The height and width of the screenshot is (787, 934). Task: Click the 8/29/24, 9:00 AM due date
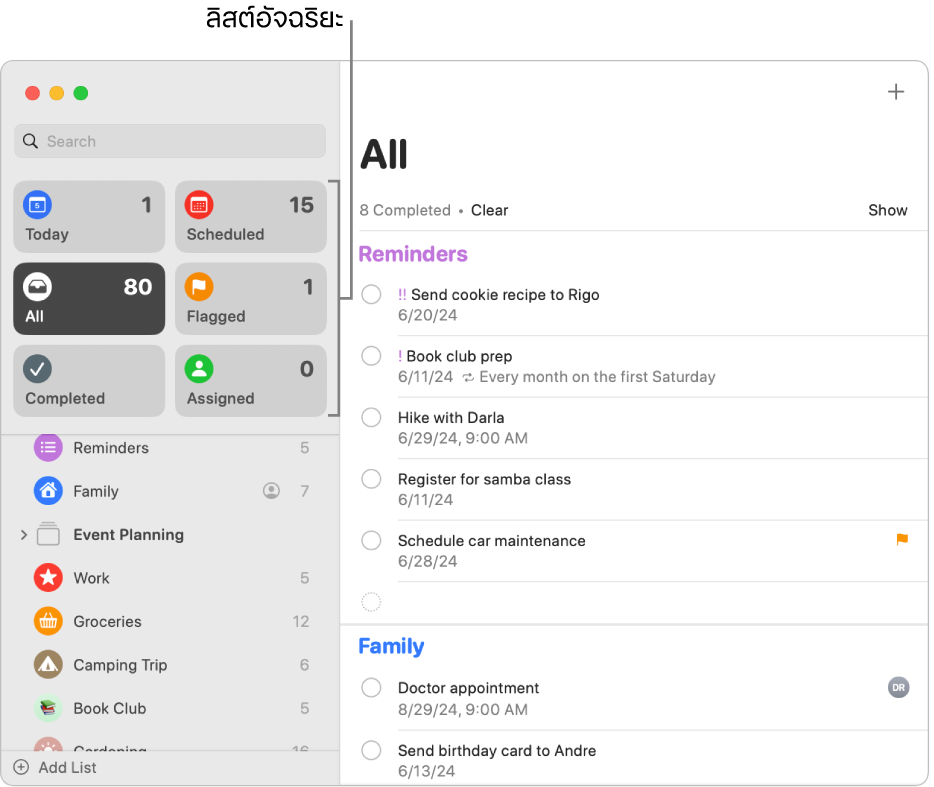coord(463,710)
